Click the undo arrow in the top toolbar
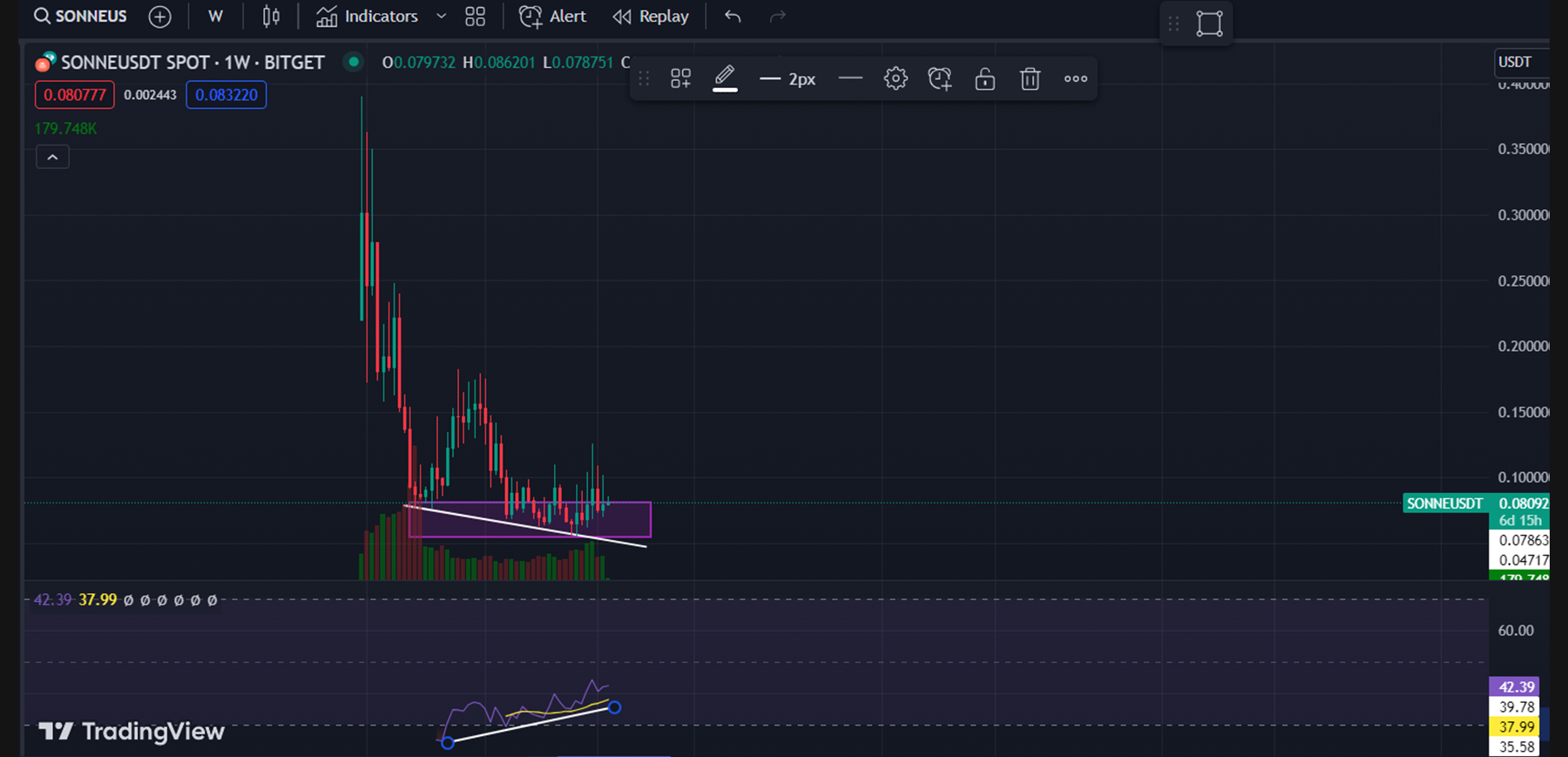This screenshot has width=1568, height=757. coord(733,17)
